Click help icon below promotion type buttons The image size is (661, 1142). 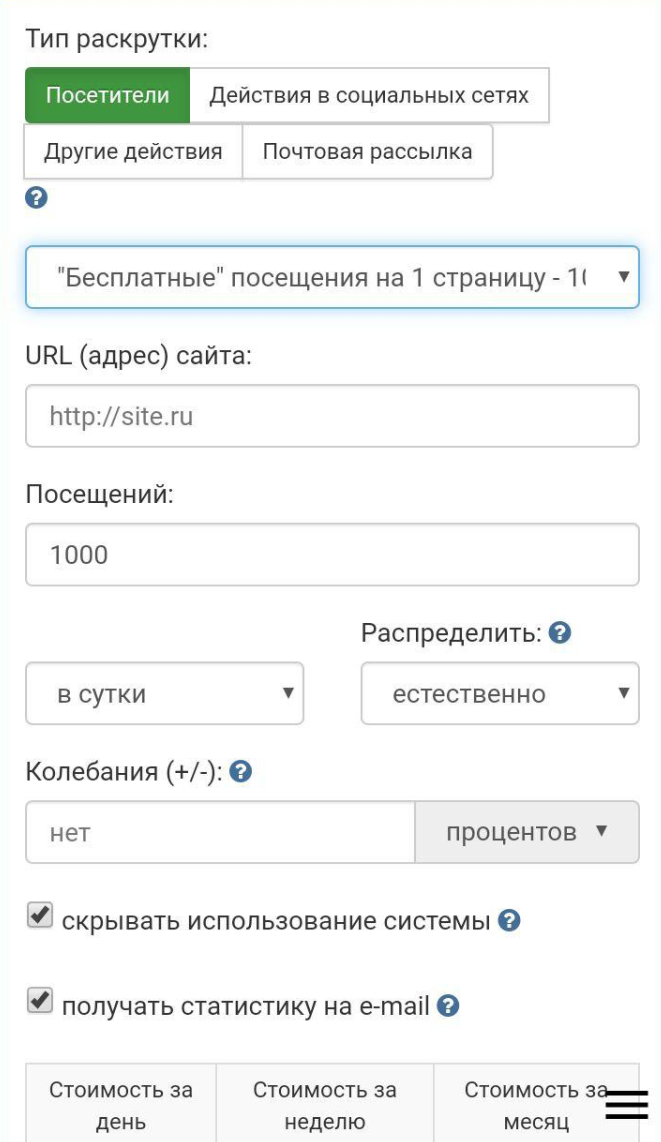[x=36, y=198]
